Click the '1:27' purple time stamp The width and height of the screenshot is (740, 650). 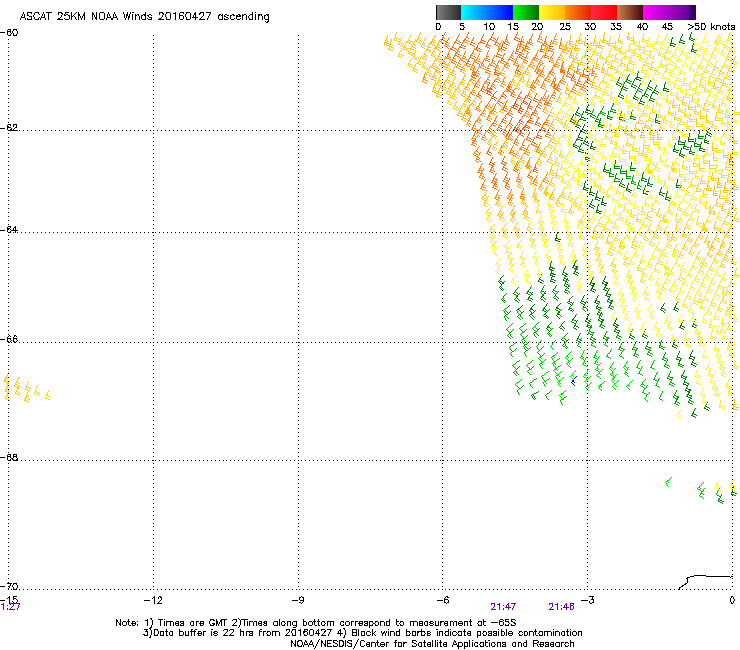(x=10, y=607)
